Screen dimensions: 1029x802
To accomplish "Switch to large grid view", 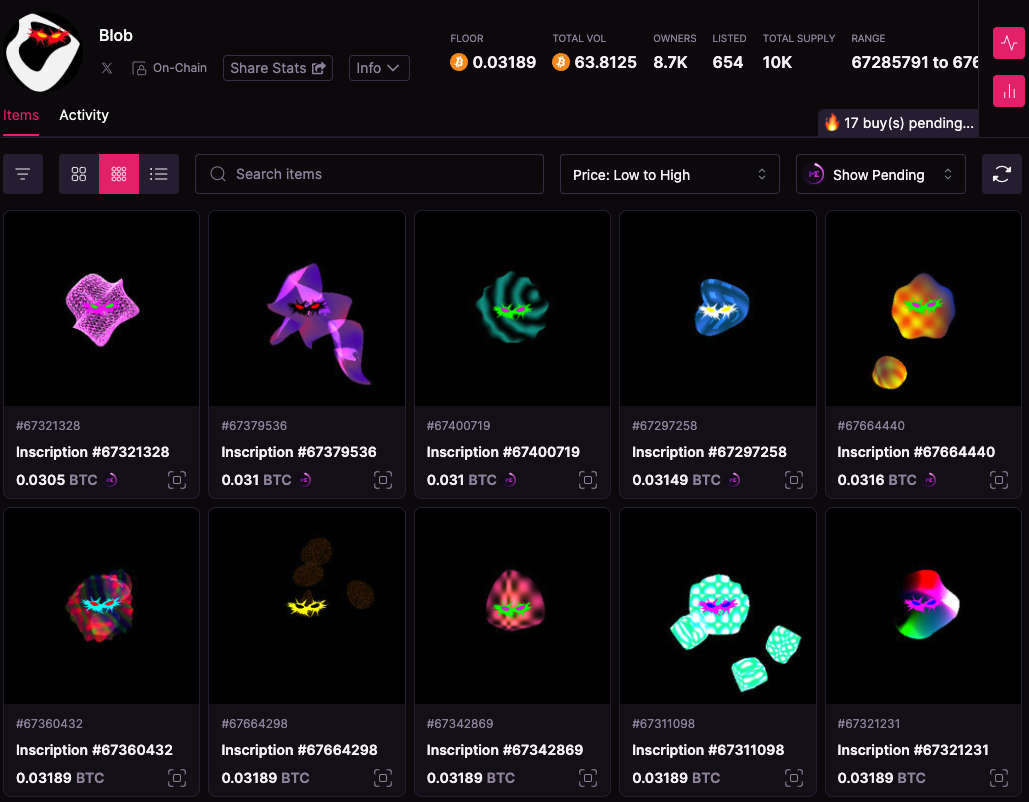I will coord(79,174).
